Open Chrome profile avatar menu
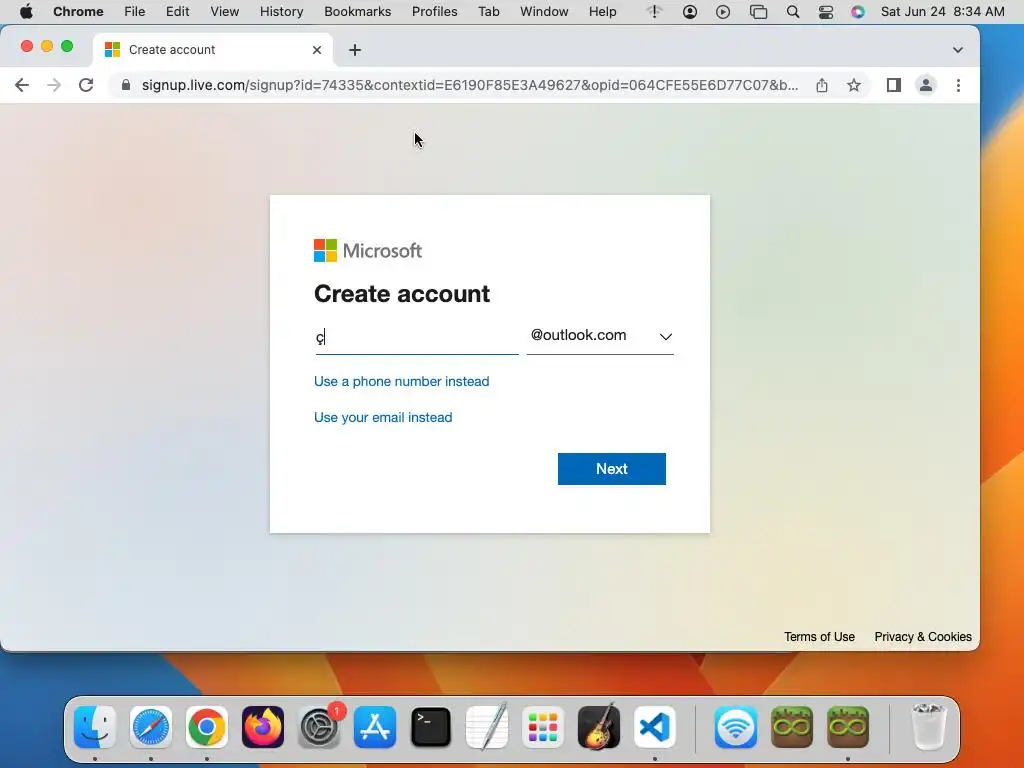Viewport: 1024px width, 768px height. point(925,85)
